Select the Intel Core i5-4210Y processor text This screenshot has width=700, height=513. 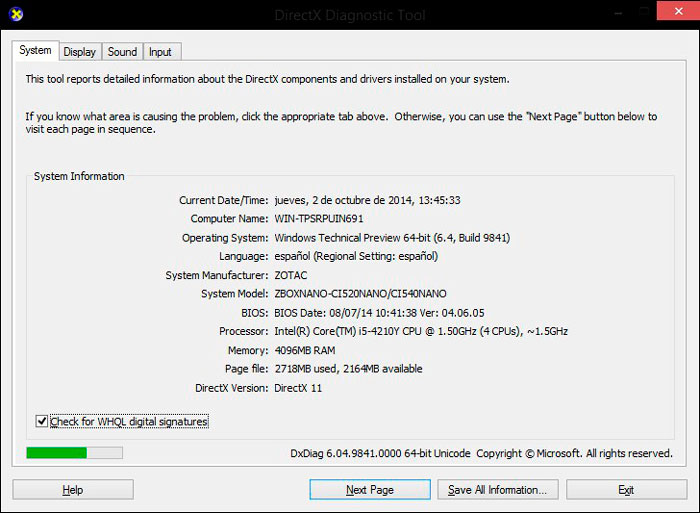click(x=420, y=331)
